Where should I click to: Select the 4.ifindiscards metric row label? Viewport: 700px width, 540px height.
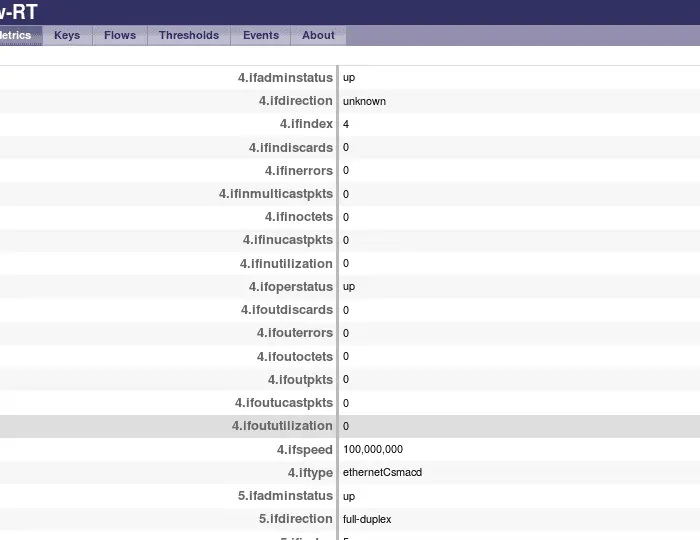[x=291, y=148]
